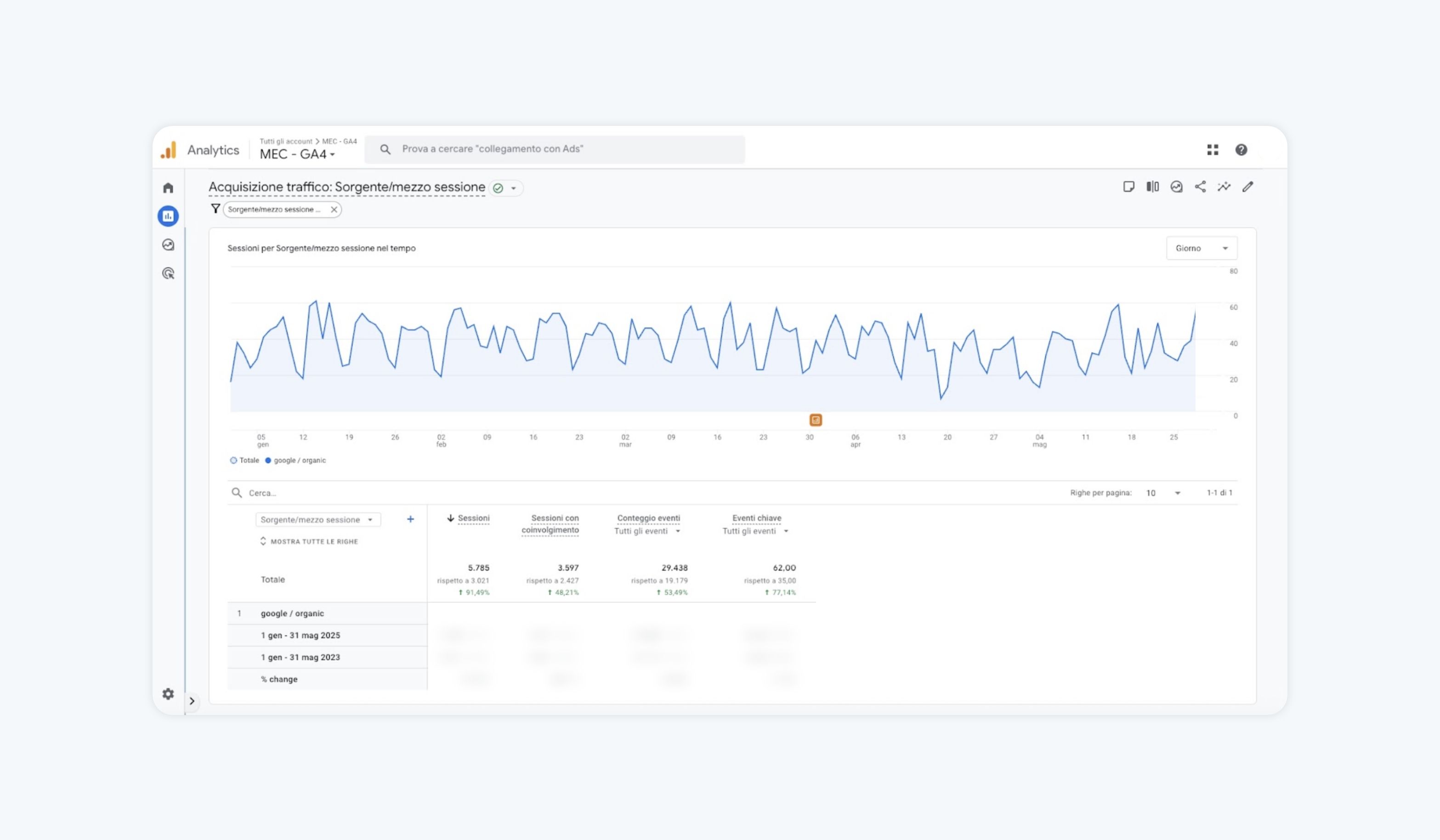Toggle the google / organic legend series
This screenshot has width=1440, height=840.
pyautogui.click(x=295, y=460)
